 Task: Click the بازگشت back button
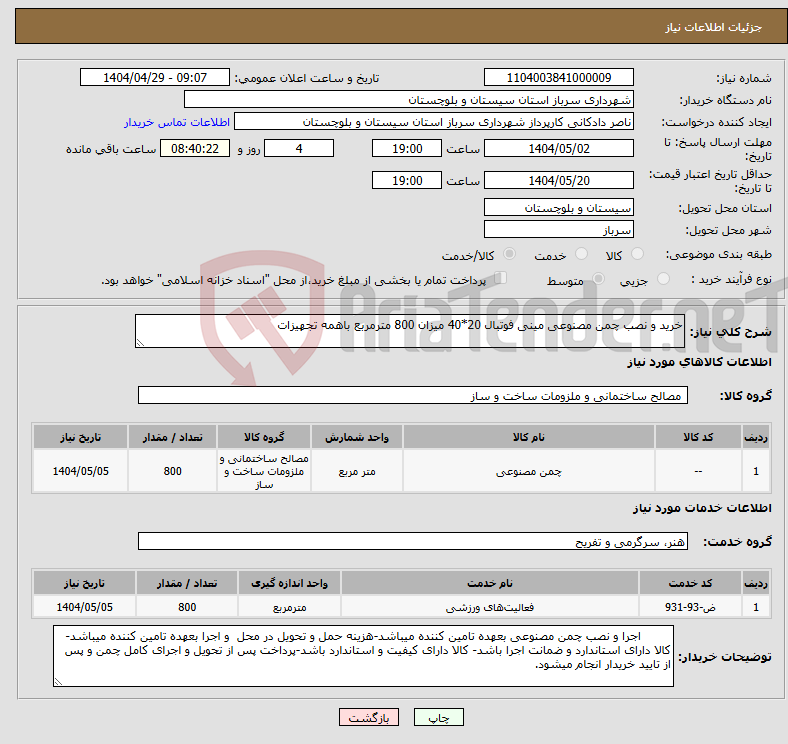(x=369, y=717)
